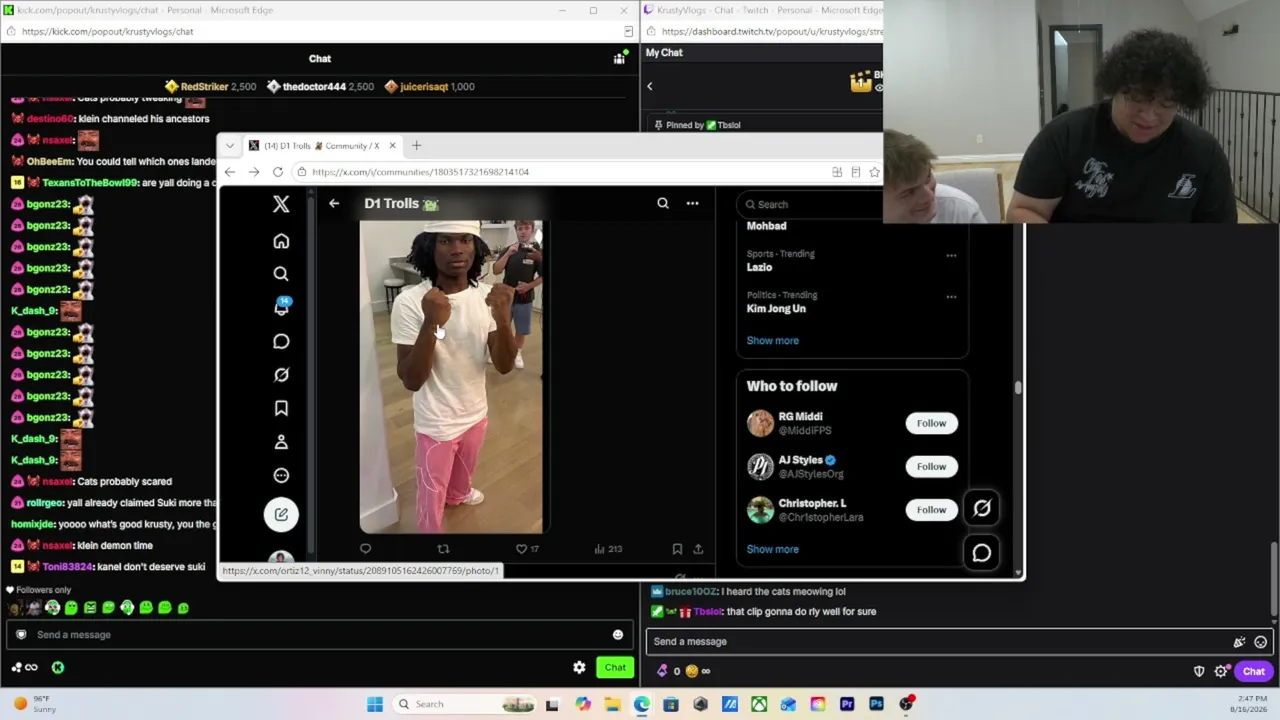Click Twitch chat scrollbar thumb
The image size is (1280, 720).
click(x=1274, y=580)
